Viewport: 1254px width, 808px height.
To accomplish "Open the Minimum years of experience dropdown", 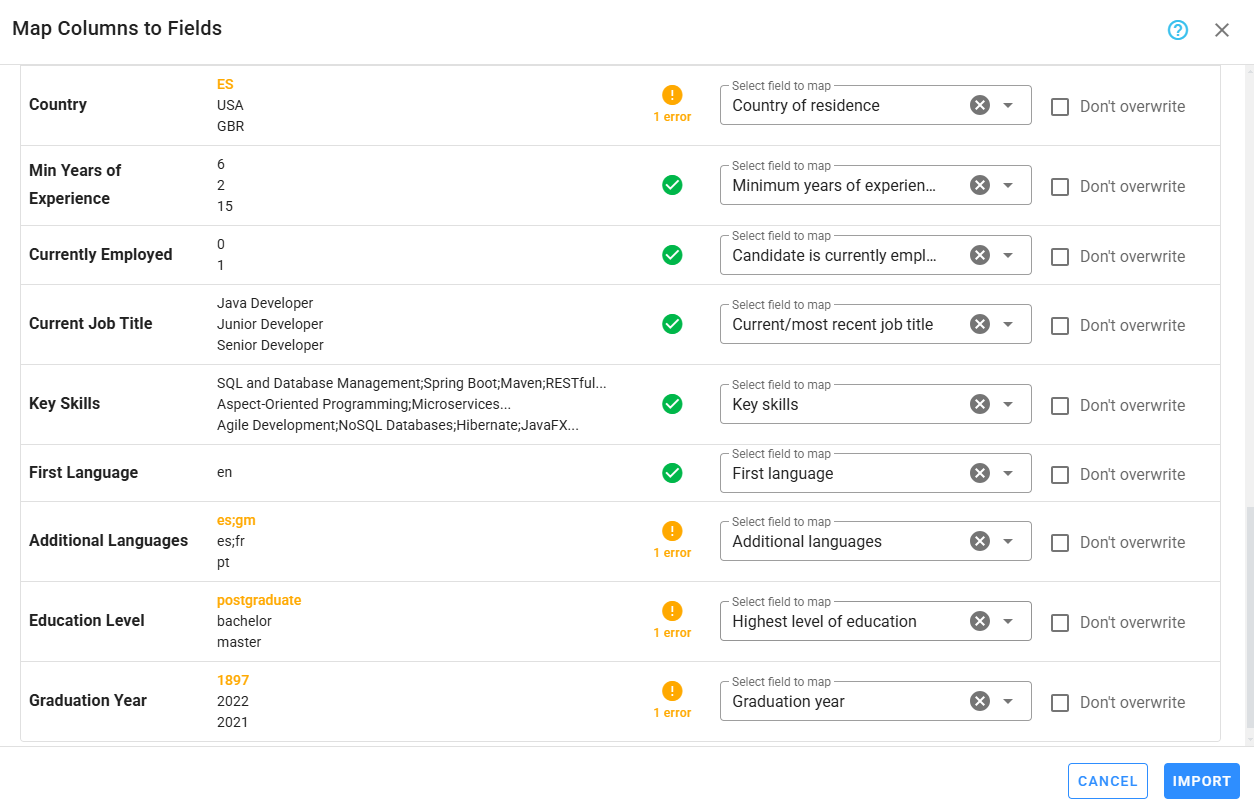I will coord(1008,185).
